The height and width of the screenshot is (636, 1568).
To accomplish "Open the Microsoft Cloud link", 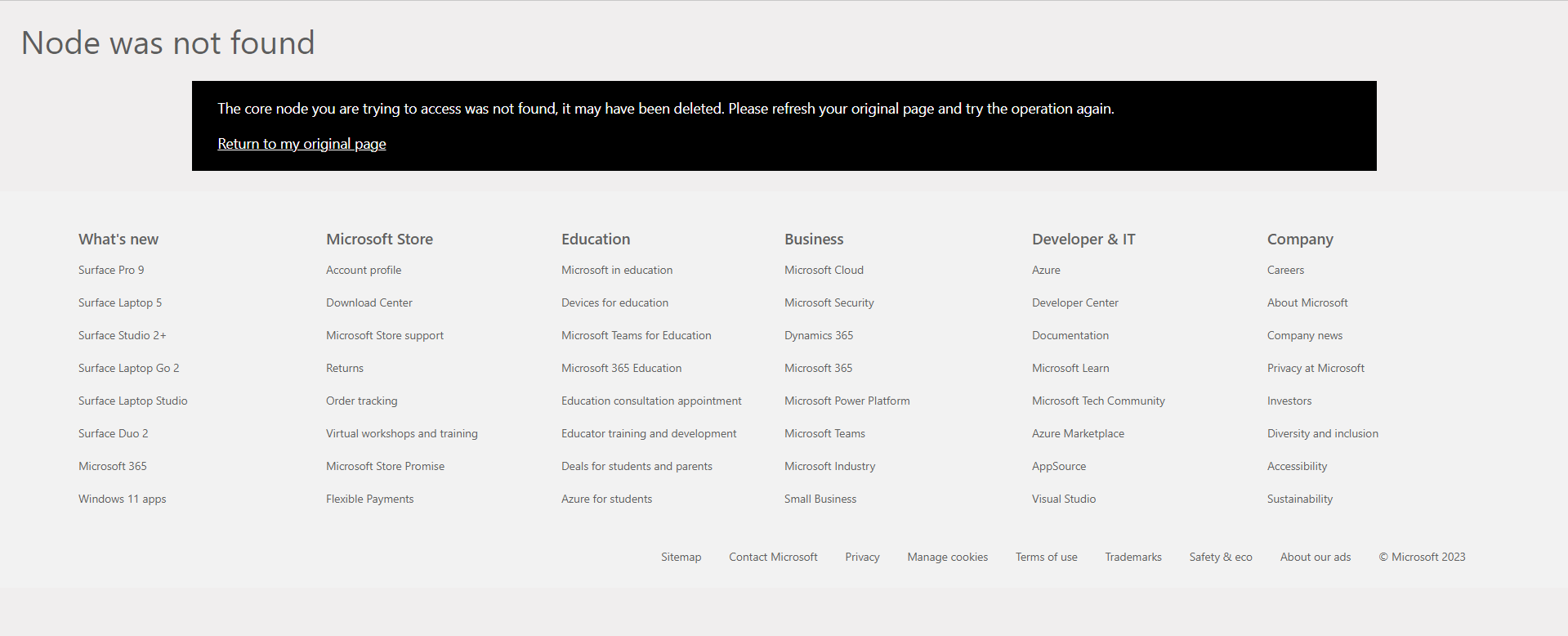I will [824, 270].
